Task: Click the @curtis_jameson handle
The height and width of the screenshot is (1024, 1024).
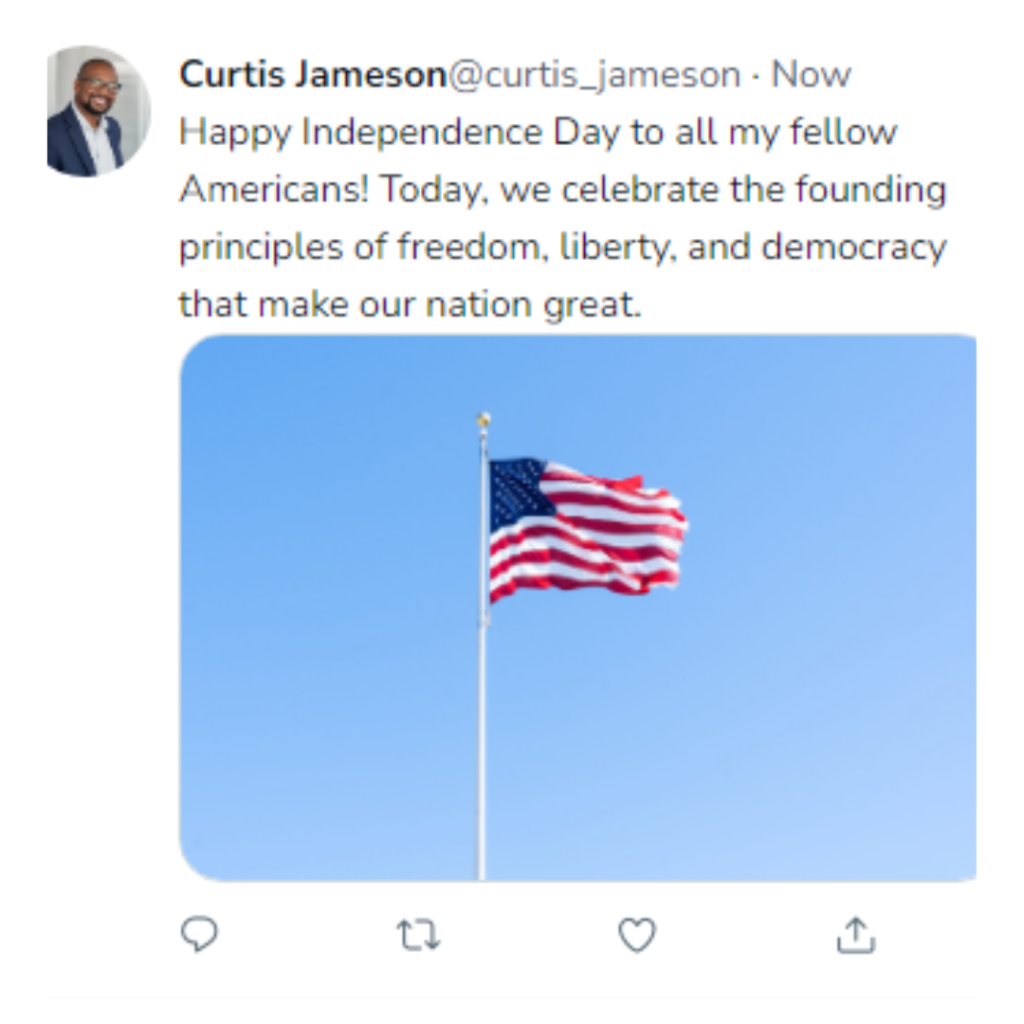Action: (x=595, y=76)
